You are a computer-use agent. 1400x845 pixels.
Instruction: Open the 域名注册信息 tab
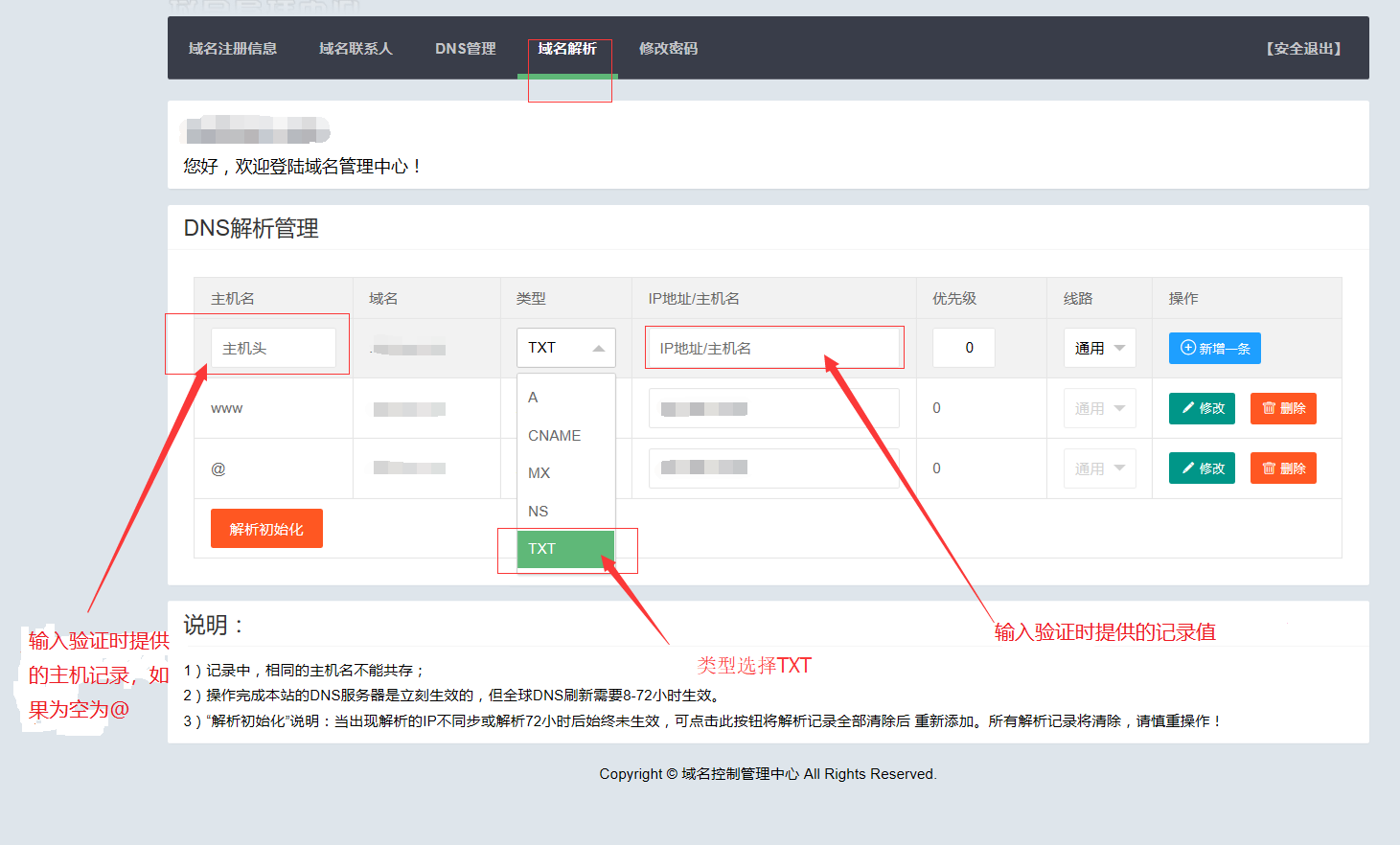tap(233, 49)
